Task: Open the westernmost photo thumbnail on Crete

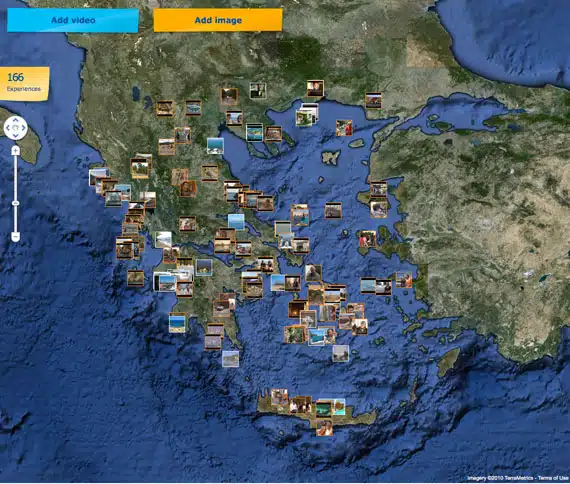Action: tap(279, 397)
